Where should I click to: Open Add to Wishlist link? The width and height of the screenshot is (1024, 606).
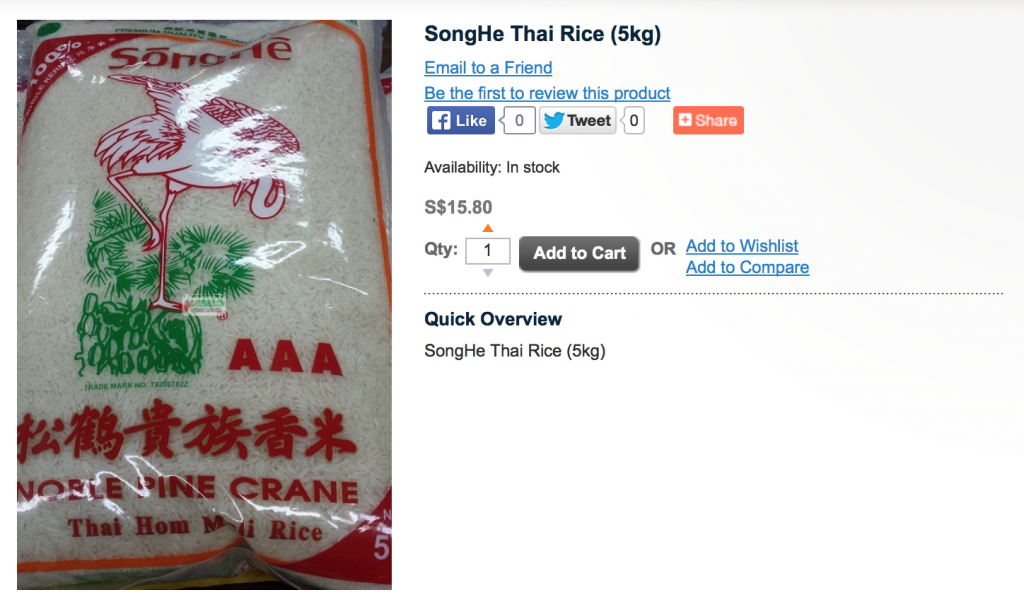click(742, 246)
